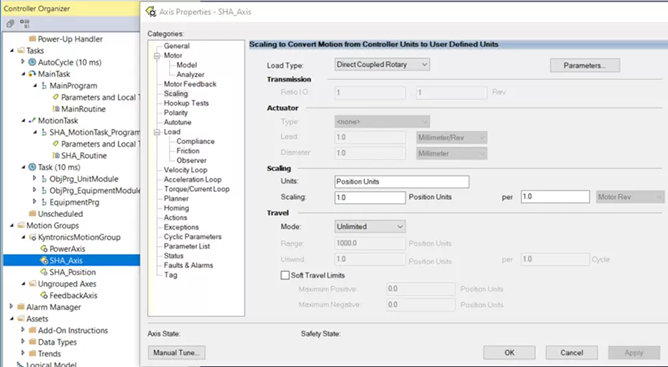Collapse the Motion Groups tree node
The image size is (668, 367).
coord(12,225)
